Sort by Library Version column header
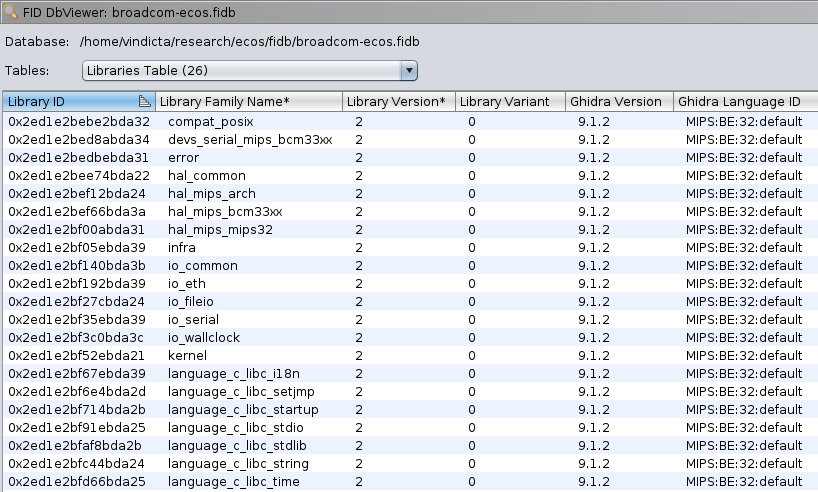818x492 pixels. coord(399,101)
